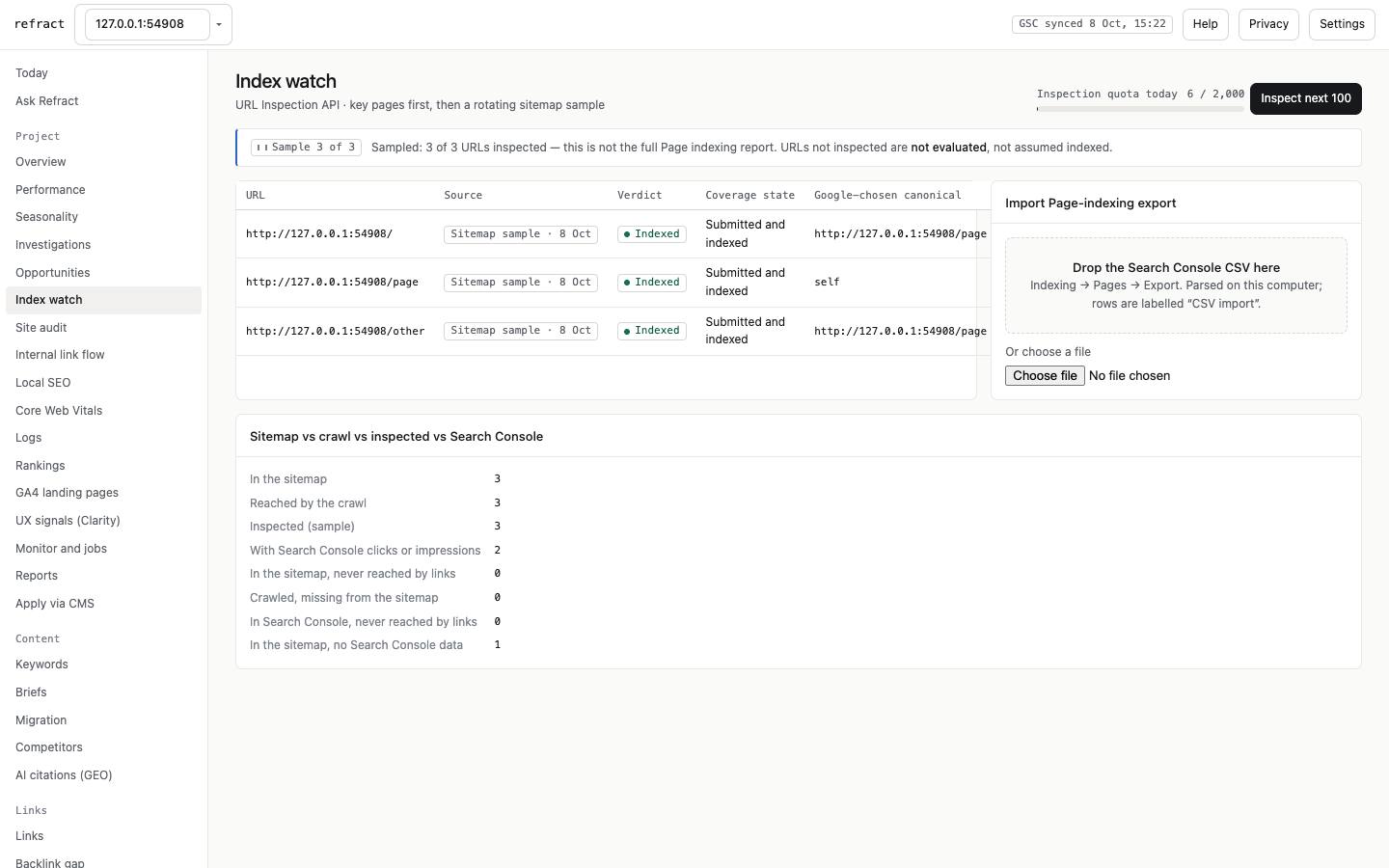Click the 127.0.0.1:54908 project input field
The height and width of the screenshot is (868, 1389).
[x=148, y=24]
